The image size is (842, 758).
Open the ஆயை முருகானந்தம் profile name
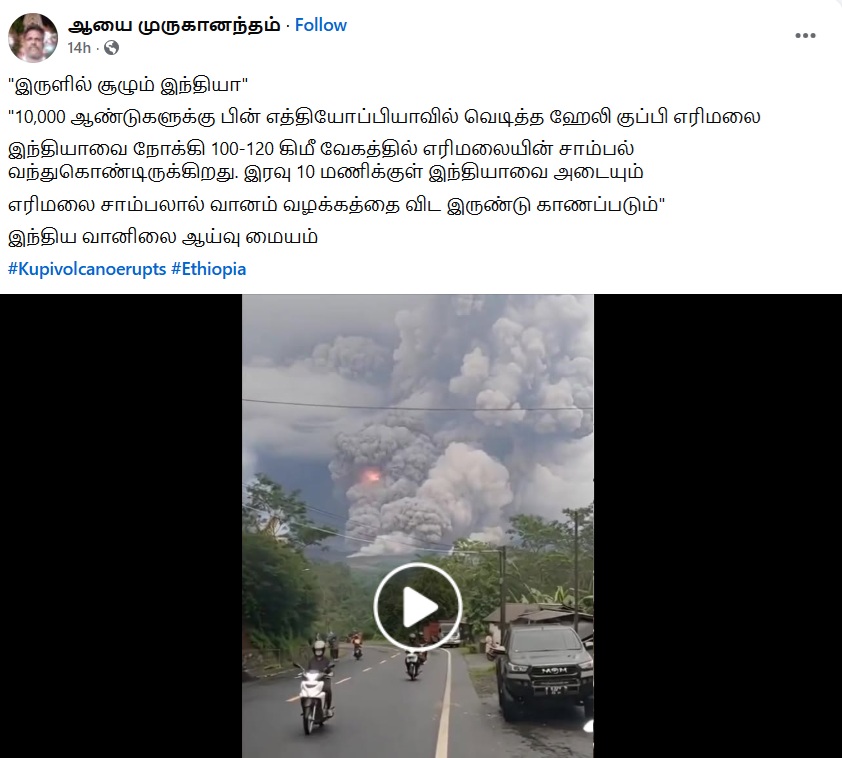tap(174, 25)
